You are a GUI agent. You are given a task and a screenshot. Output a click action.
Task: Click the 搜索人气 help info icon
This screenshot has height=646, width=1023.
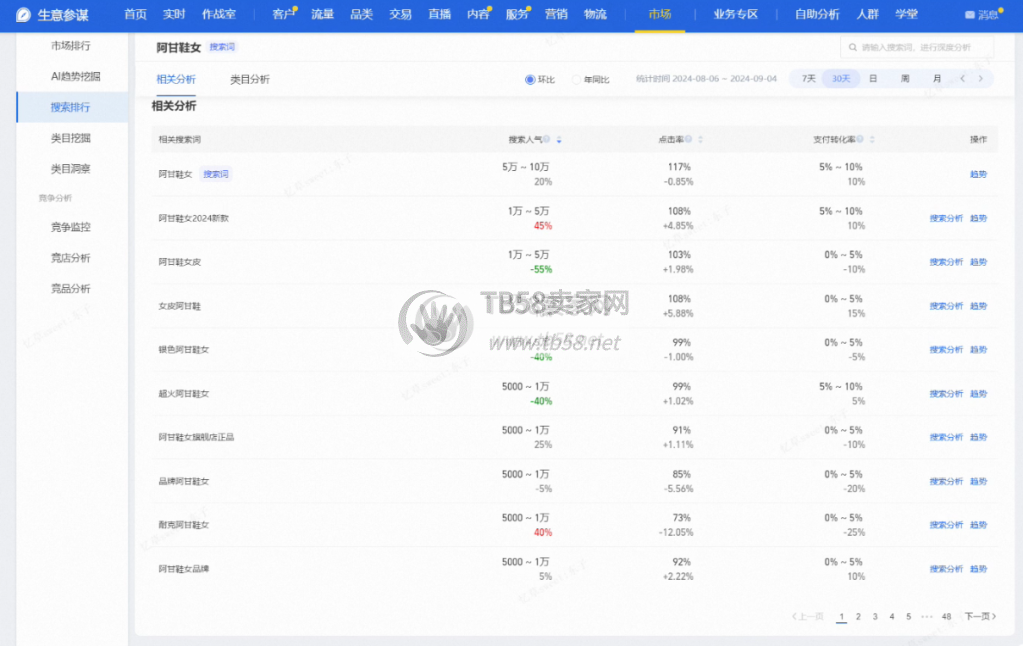point(547,140)
